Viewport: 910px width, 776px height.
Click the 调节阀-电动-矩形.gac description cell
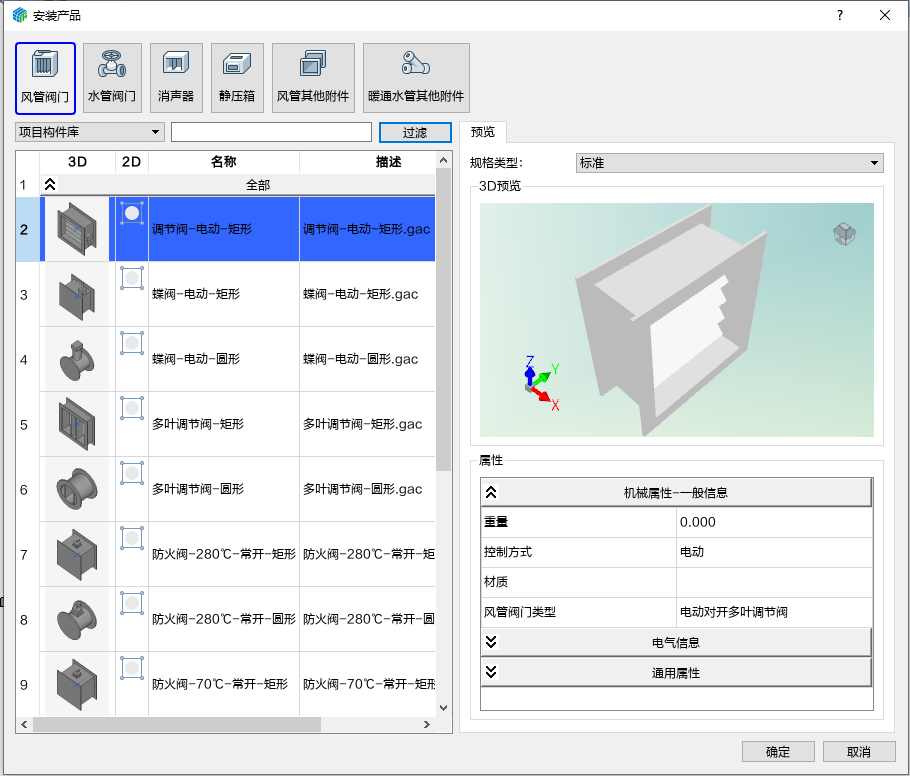tap(367, 229)
